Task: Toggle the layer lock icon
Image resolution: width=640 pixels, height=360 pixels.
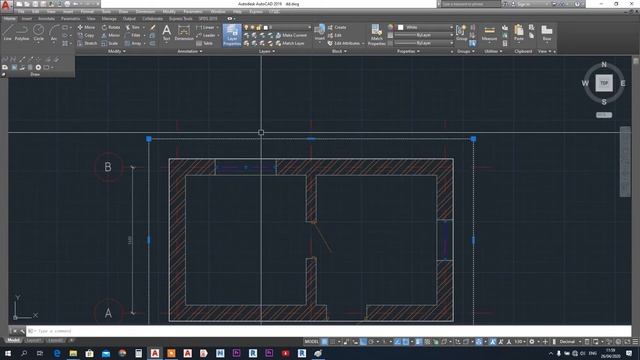Action: (x=258, y=27)
